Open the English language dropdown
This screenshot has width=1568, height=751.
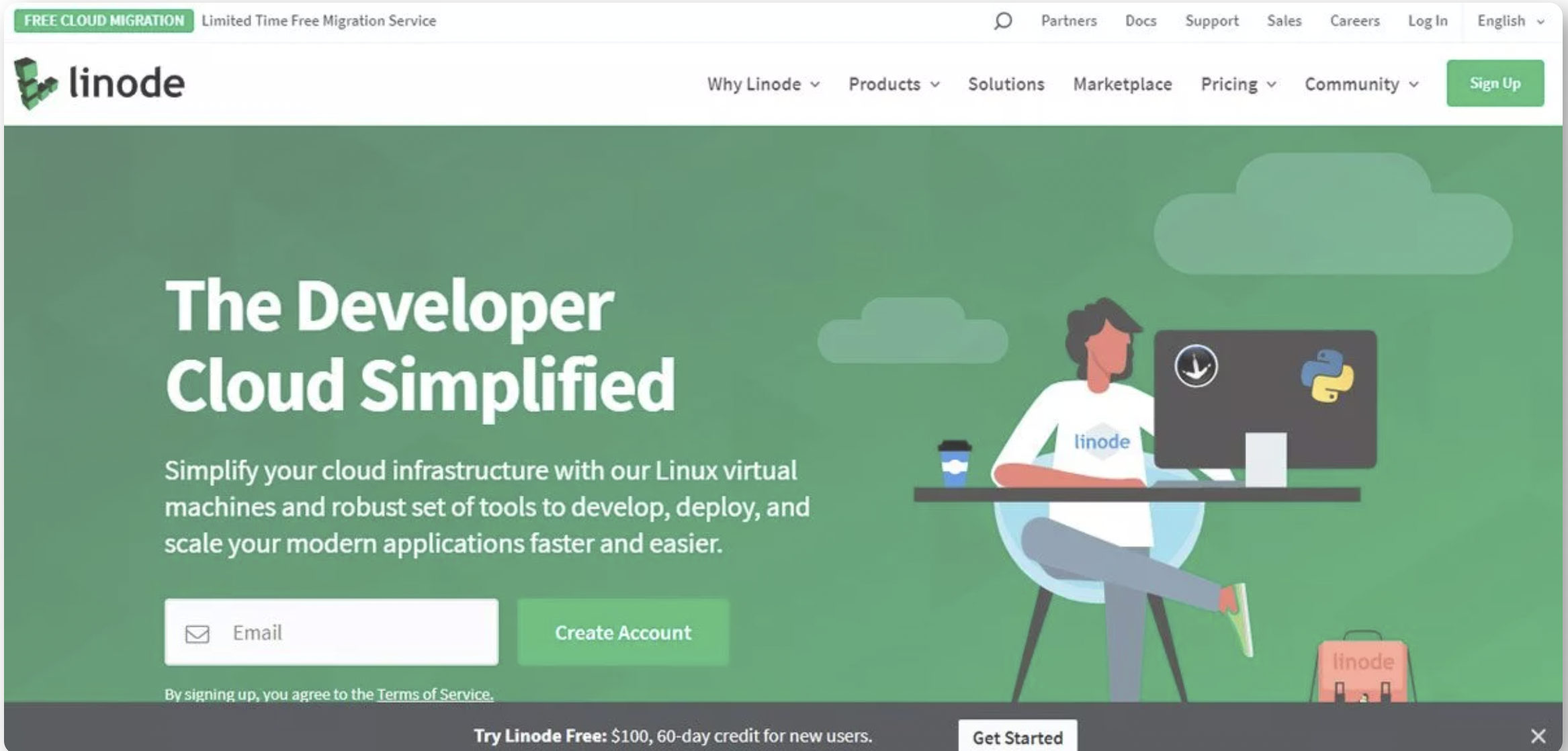pos(1510,21)
